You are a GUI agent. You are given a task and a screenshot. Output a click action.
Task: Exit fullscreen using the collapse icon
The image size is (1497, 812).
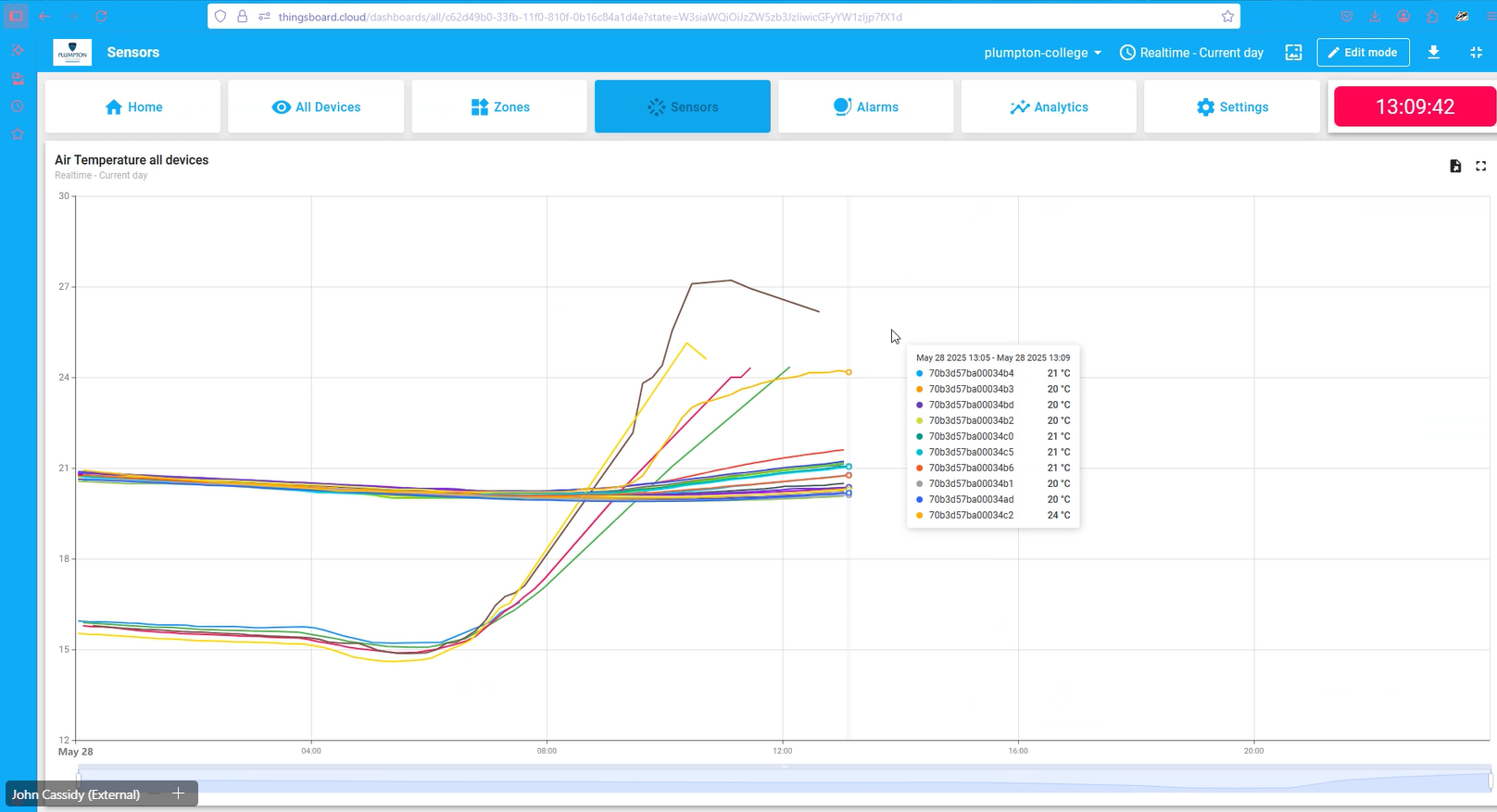pos(1476,53)
